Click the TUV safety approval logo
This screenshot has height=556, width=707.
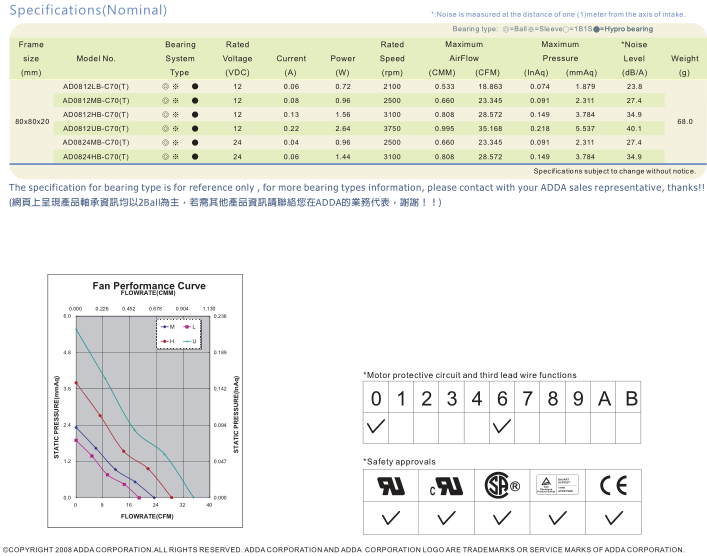click(557, 485)
